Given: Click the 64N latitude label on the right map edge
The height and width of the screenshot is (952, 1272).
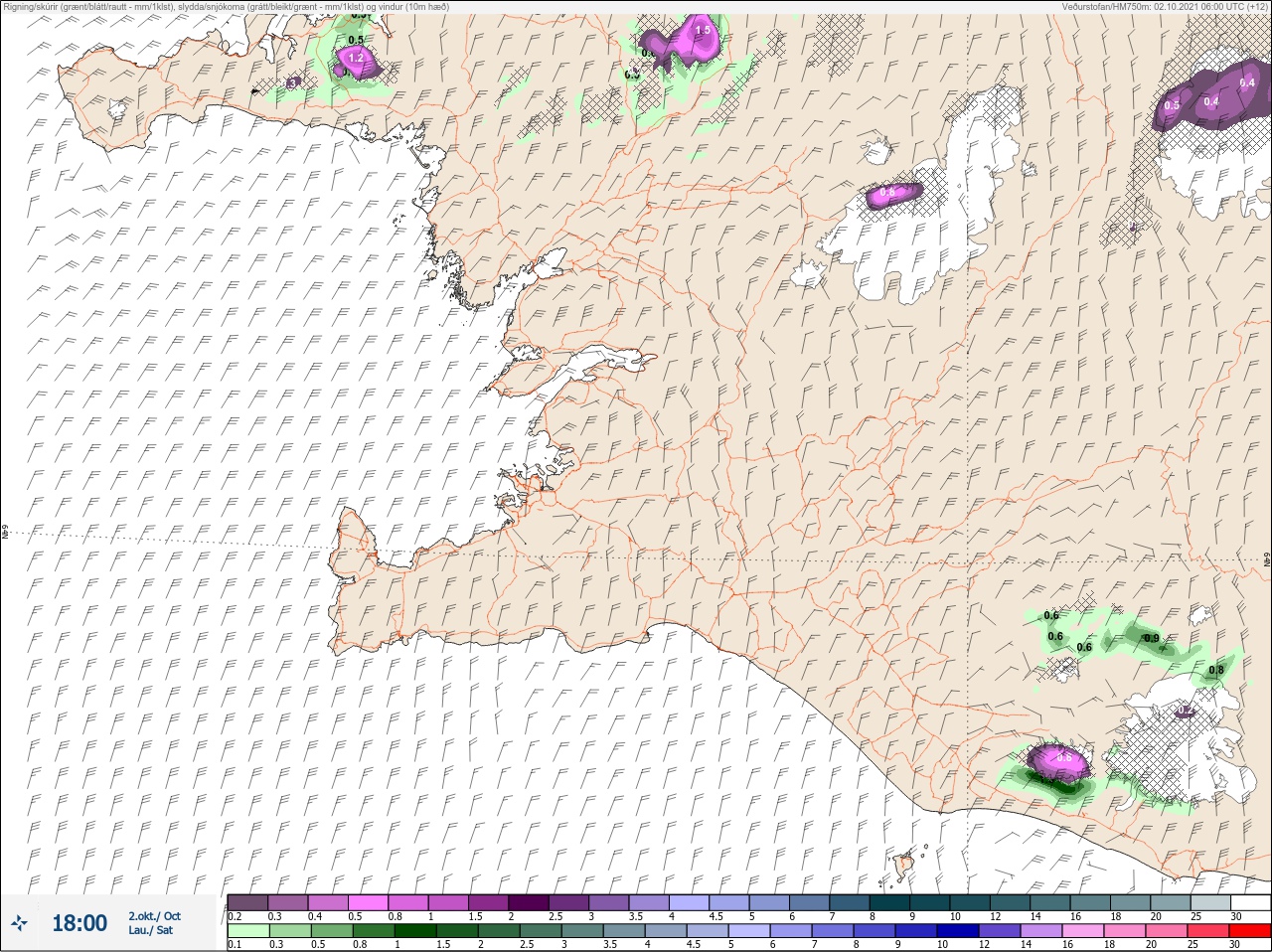Looking at the screenshot, I should point(1266,561).
